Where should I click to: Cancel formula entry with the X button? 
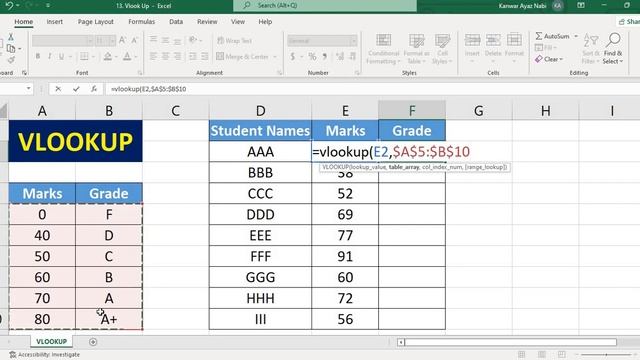point(58,89)
